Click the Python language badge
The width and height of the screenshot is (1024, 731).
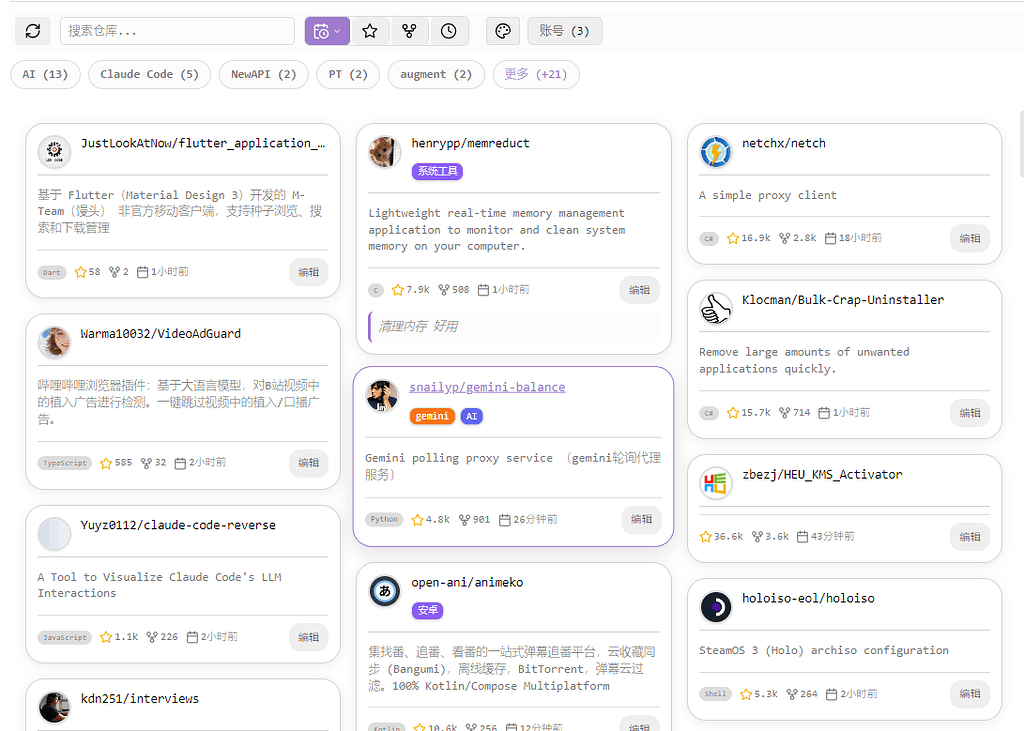384,520
